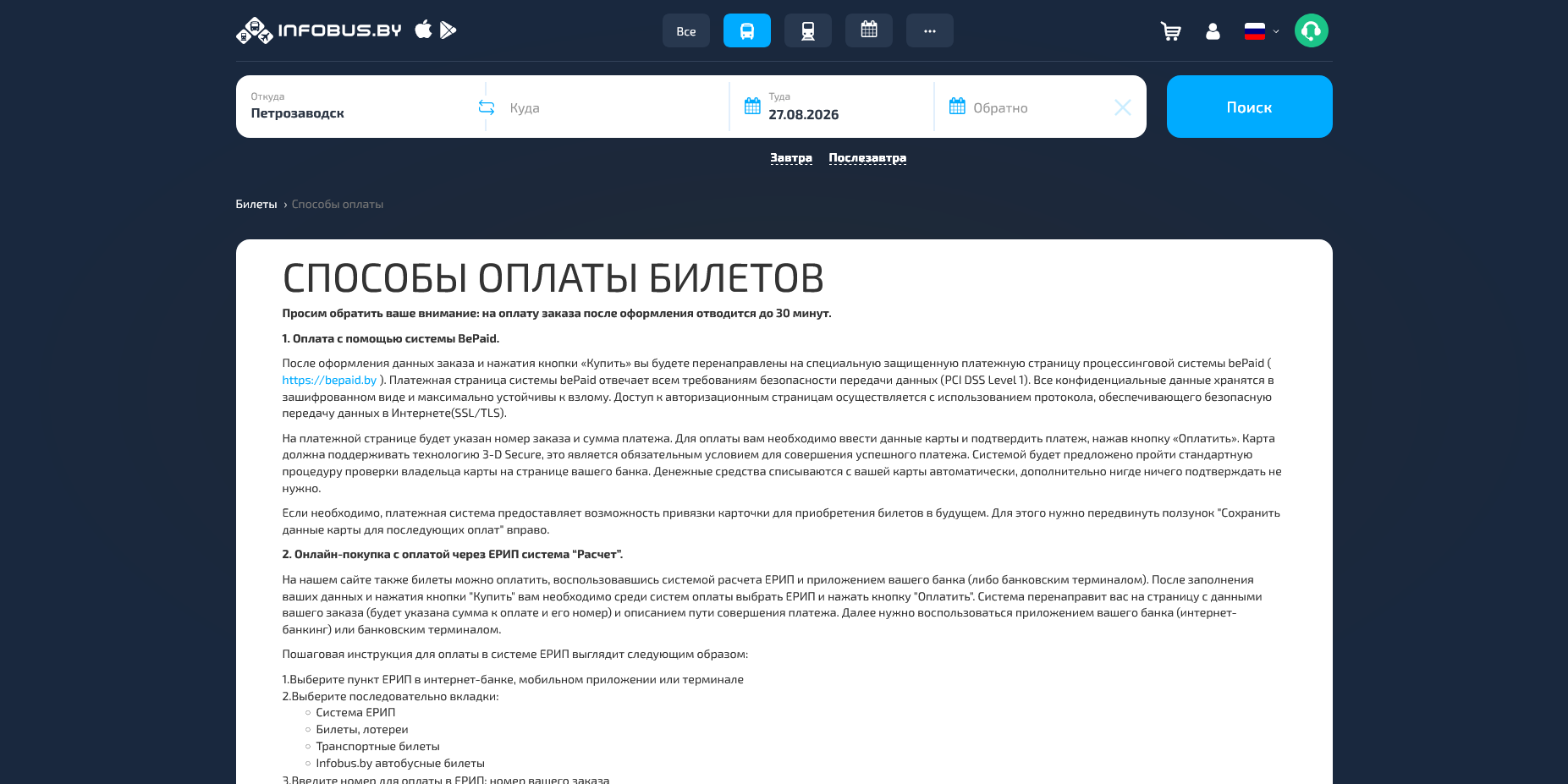Click the 'Способы оплаты' breadcrumb text
Viewport: 1568px width, 784px height.
pos(338,205)
